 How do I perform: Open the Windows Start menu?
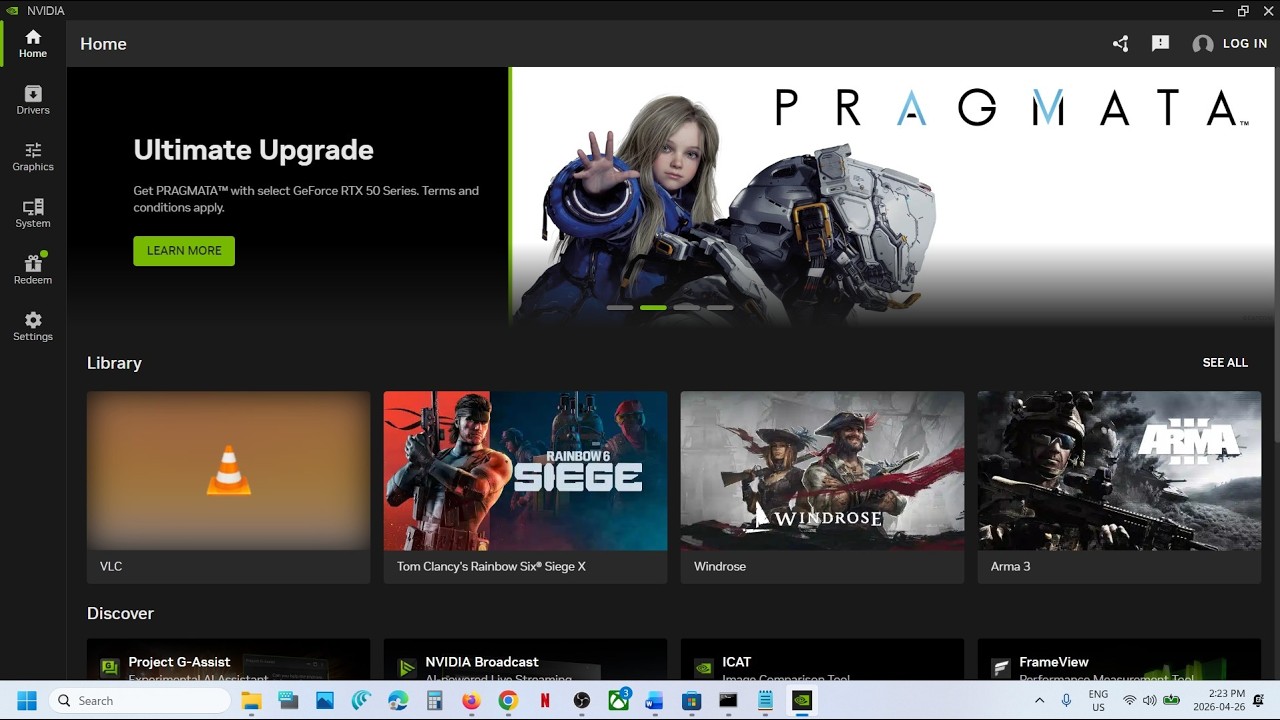coord(27,701)
